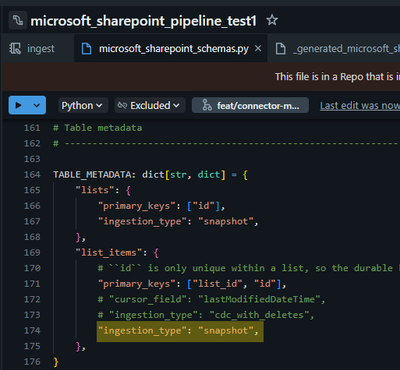Viewport: 400px width, 370px height.
Task: Switch to microsoft_sharepoint_schemas.py tab
Action: 174,49
